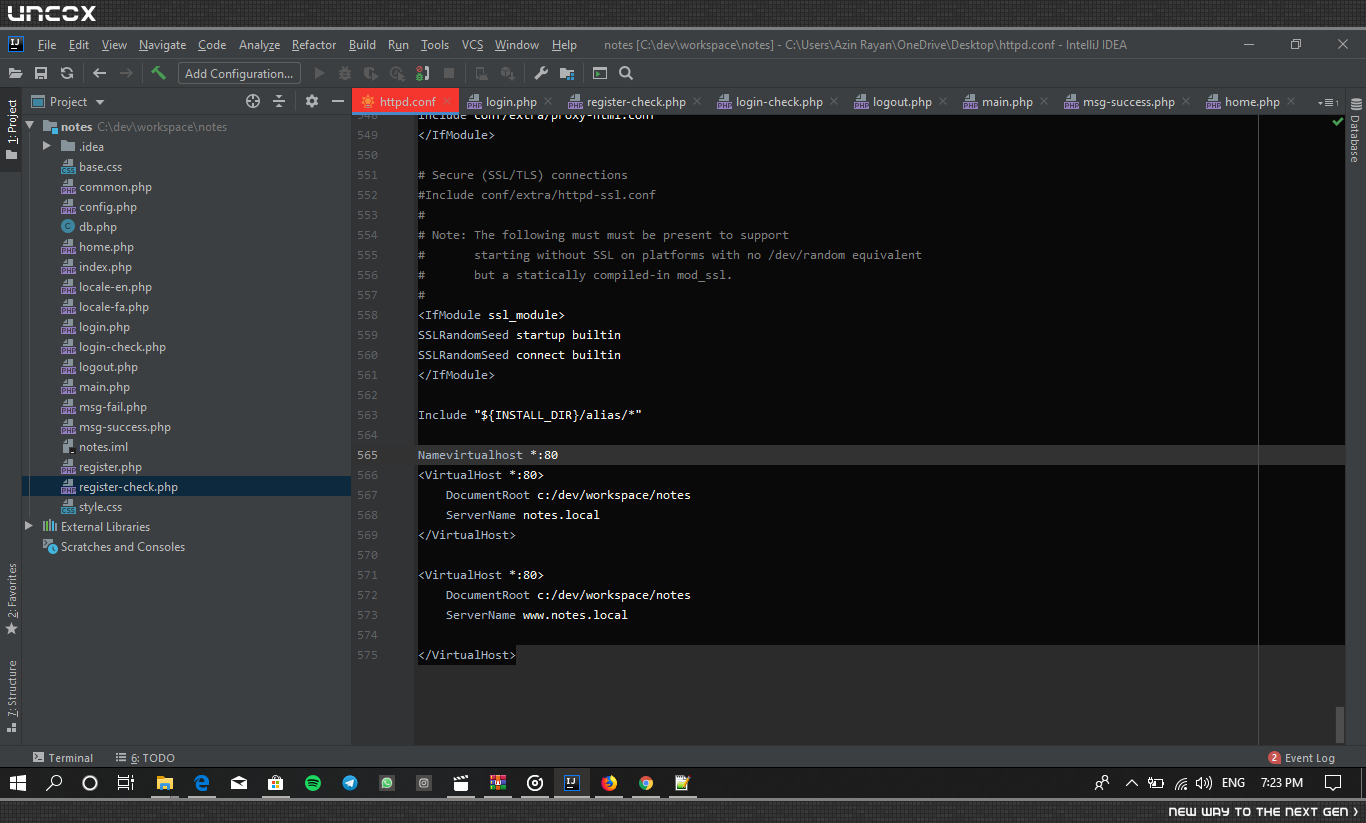Expand External Libraries node
Screen dimensions: 1366x823
[29, 527]
